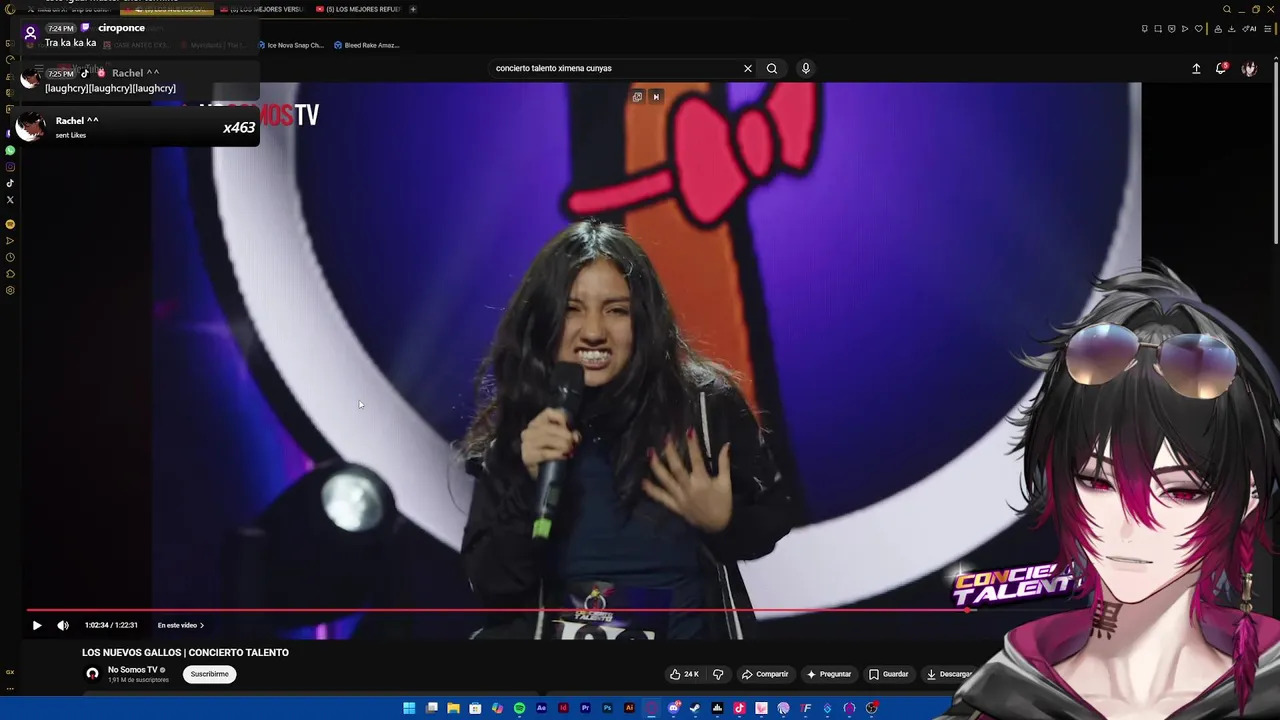Open the No Somos TV channel avatar
Viewport: 1280px width, 720px height.
93,674
